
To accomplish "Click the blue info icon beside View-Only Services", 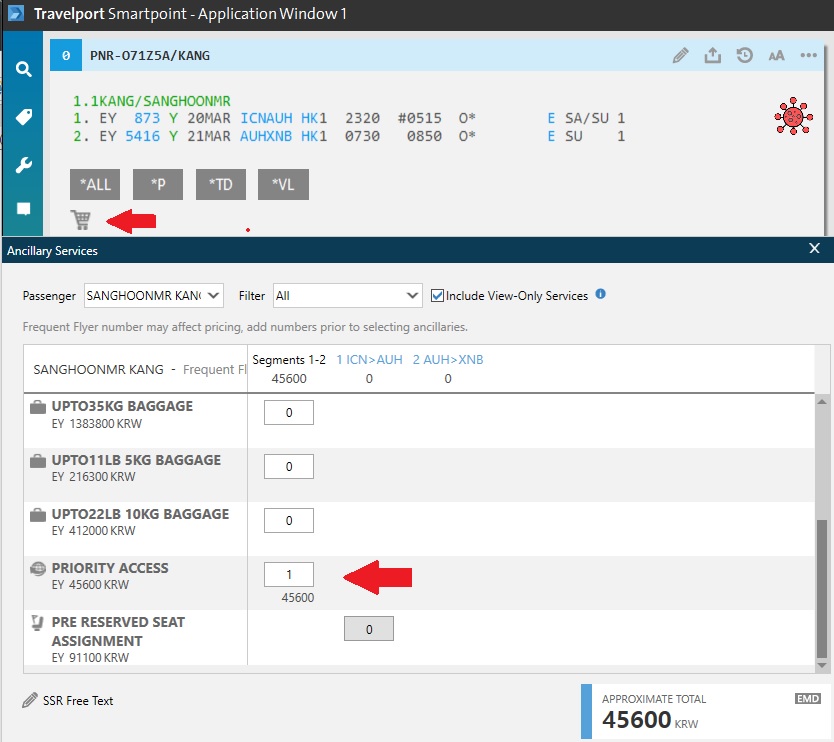I will pos(601,294).
